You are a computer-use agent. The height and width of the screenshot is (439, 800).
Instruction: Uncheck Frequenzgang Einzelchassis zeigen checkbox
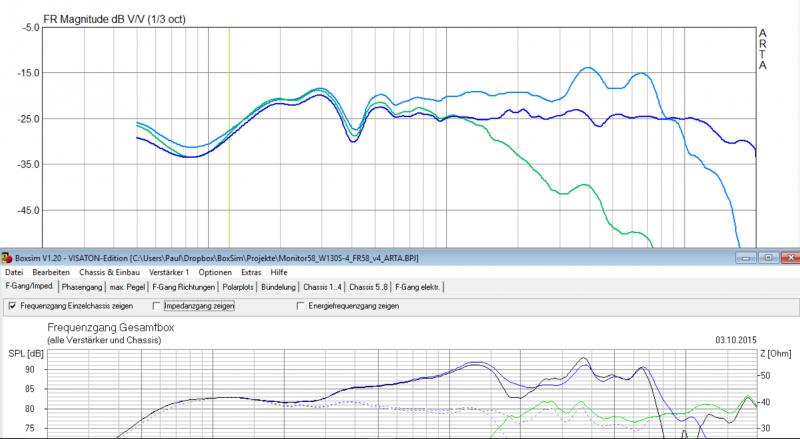(x=12, y=306)
